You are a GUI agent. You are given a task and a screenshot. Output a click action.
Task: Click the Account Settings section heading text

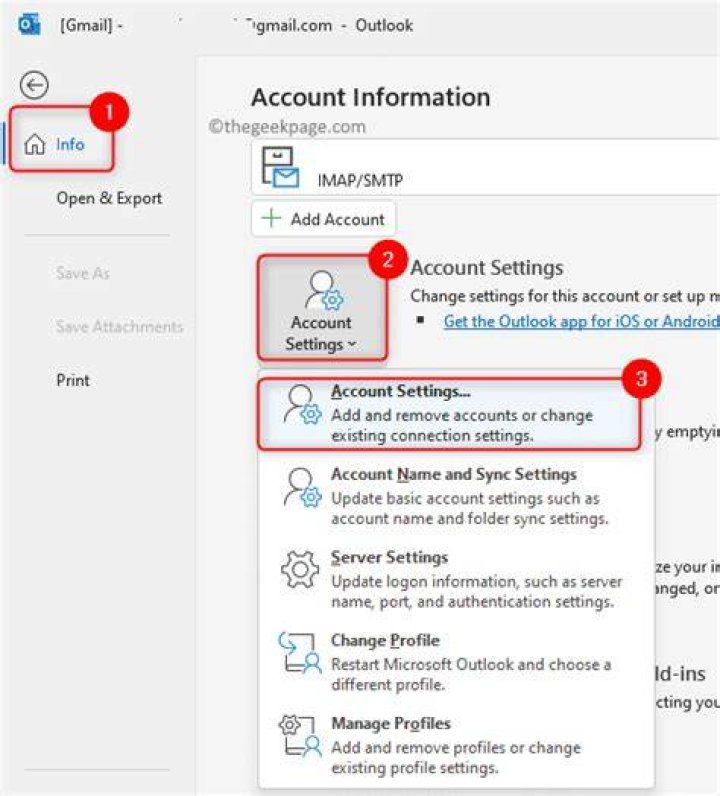486,268
